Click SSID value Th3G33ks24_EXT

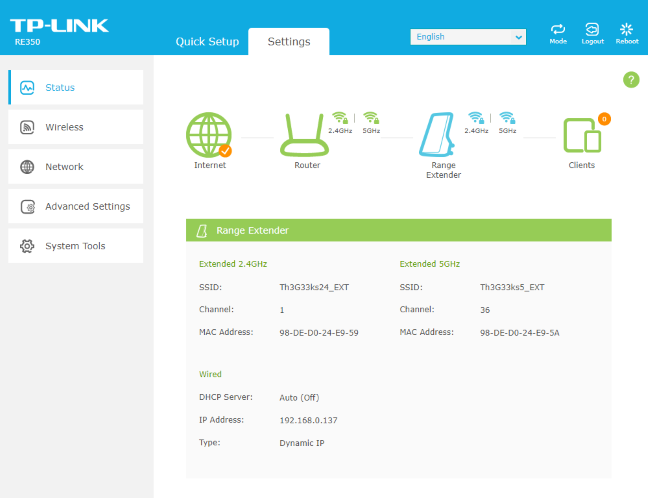tap(314, 287)
